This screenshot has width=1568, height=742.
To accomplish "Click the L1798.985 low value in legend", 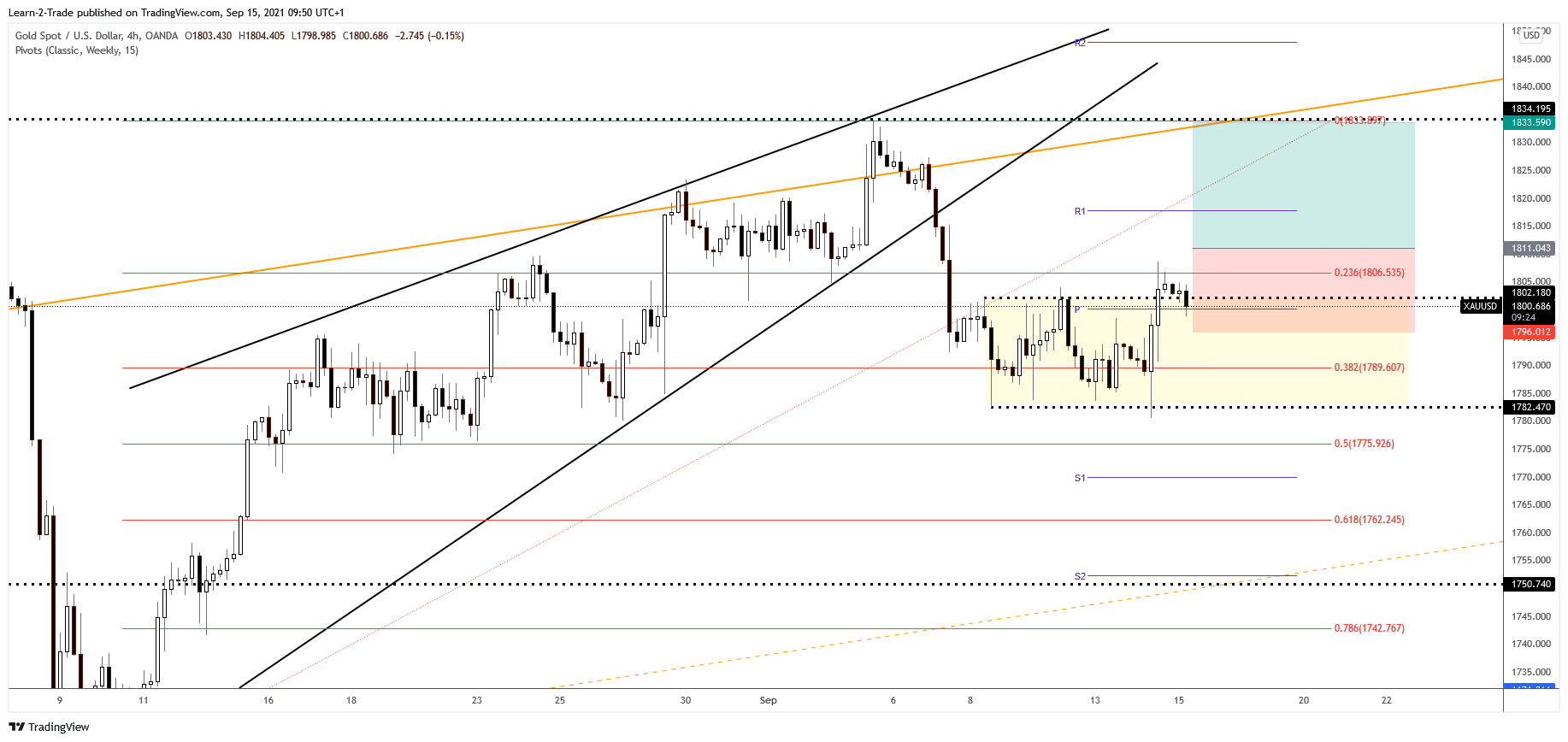I will pyautogui.click(x=314, y=36).
